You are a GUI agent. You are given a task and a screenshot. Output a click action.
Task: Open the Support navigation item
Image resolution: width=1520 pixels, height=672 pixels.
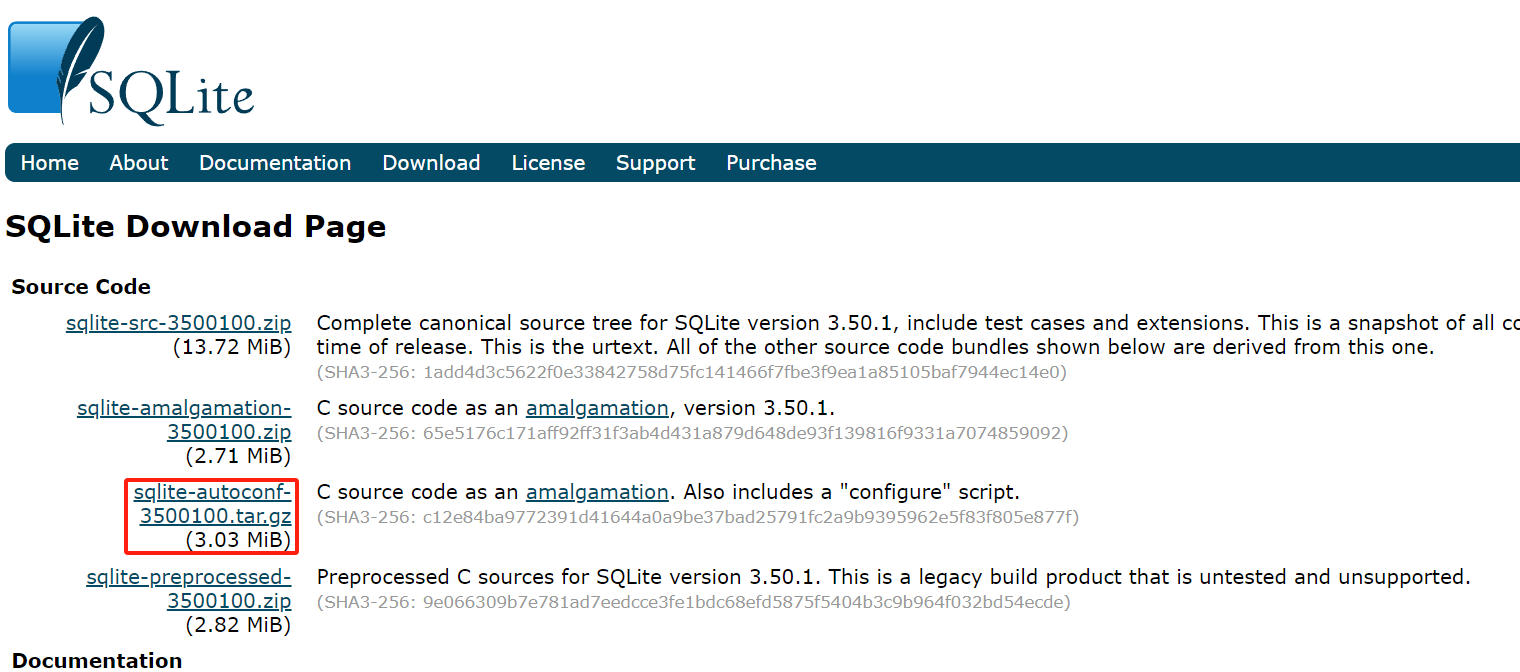coord(655,162)
